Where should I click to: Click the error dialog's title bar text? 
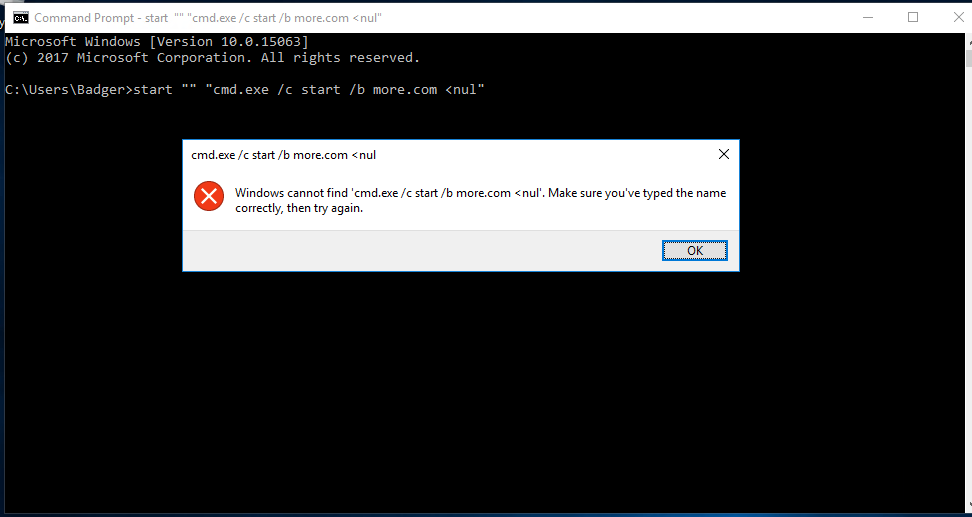coord(283,155)
